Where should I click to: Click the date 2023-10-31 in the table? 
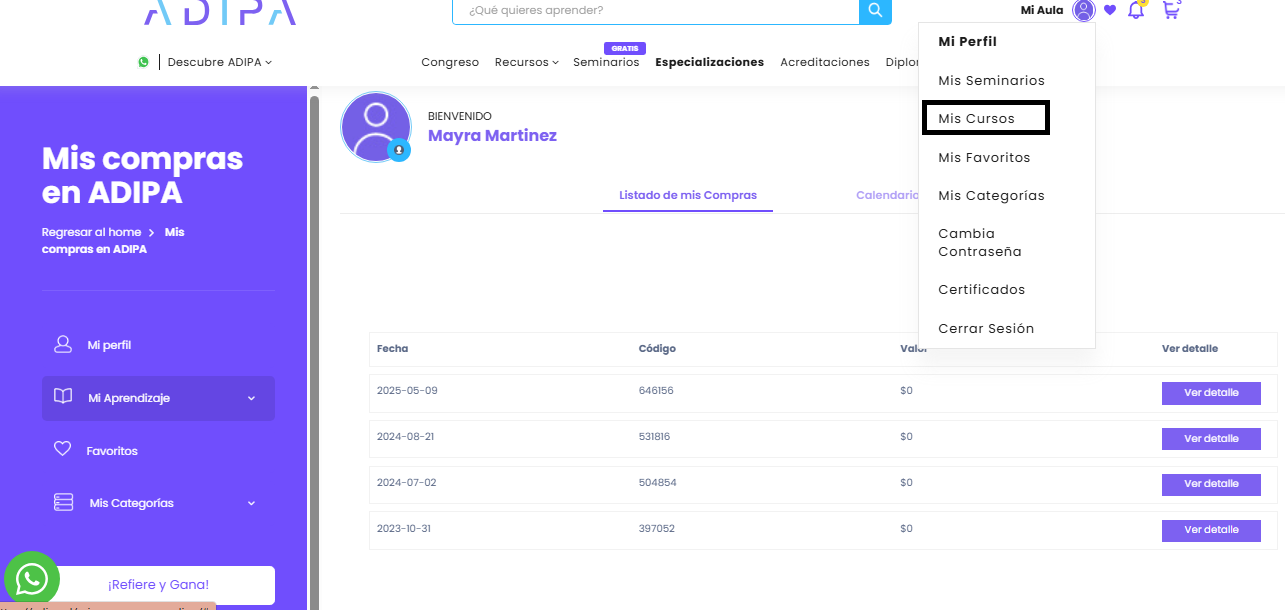pyautogui.click(x=405, y=528)
